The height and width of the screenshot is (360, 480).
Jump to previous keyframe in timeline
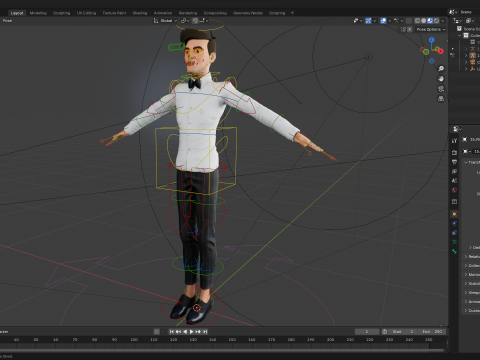point(178,332)
